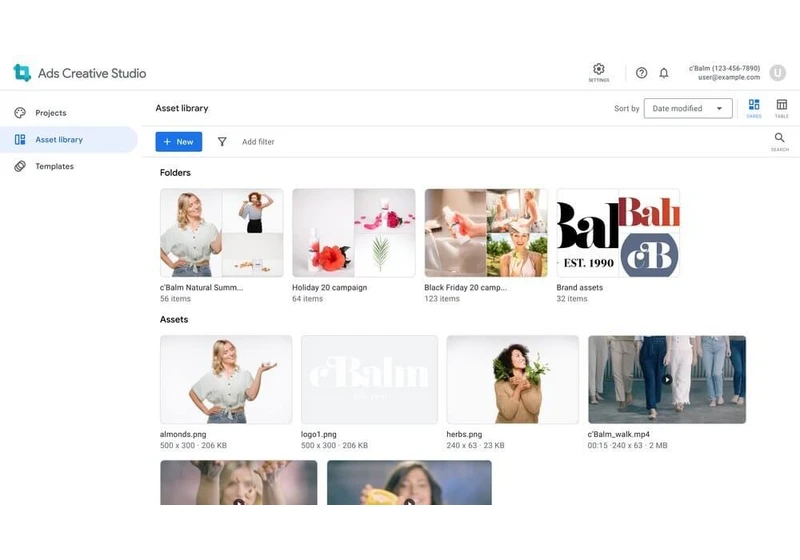
Task: Click the "c'Balm Natural Summ..." folder name
Action: (201, 287)
